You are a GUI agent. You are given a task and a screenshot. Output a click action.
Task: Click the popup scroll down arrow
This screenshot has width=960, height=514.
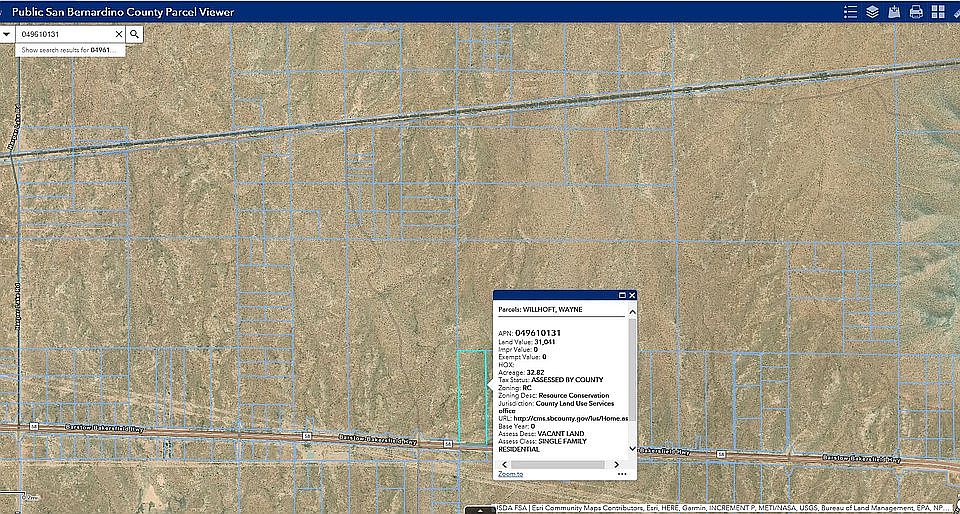click(632, 449)
